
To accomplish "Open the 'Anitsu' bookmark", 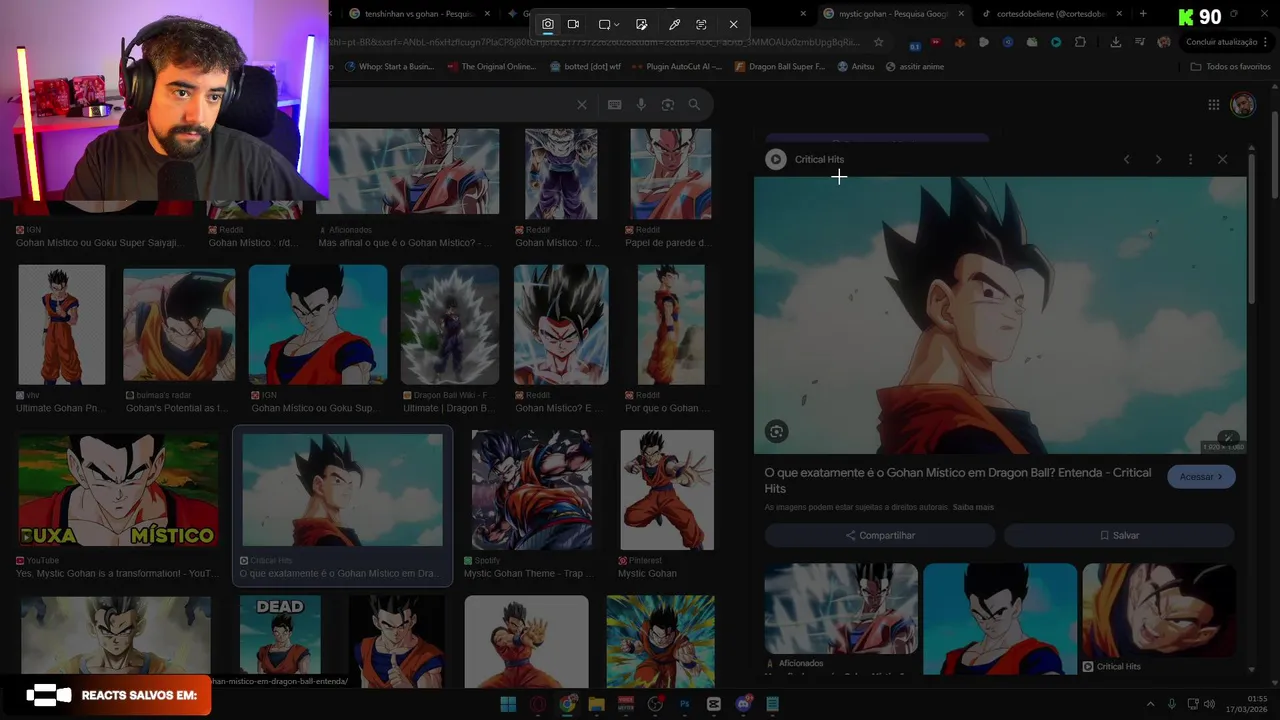I will coord(856,67).
